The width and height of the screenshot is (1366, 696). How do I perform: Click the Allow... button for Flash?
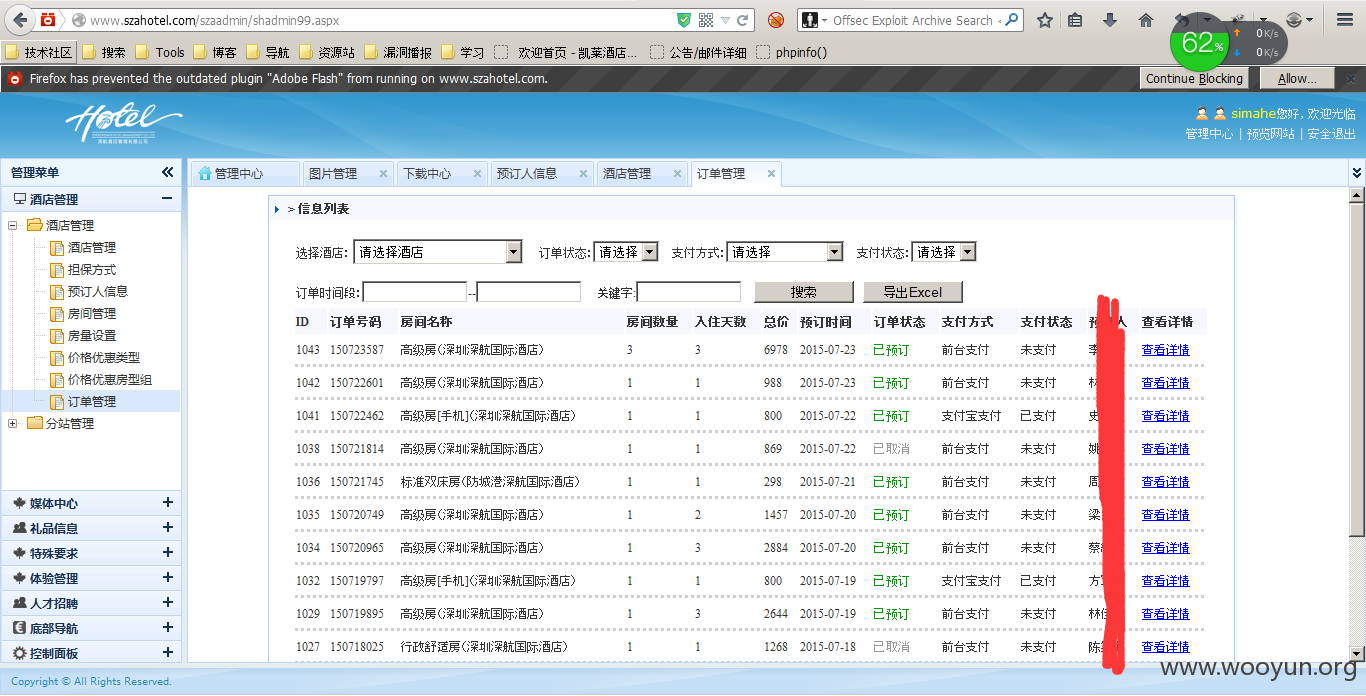click(1298, 78)
